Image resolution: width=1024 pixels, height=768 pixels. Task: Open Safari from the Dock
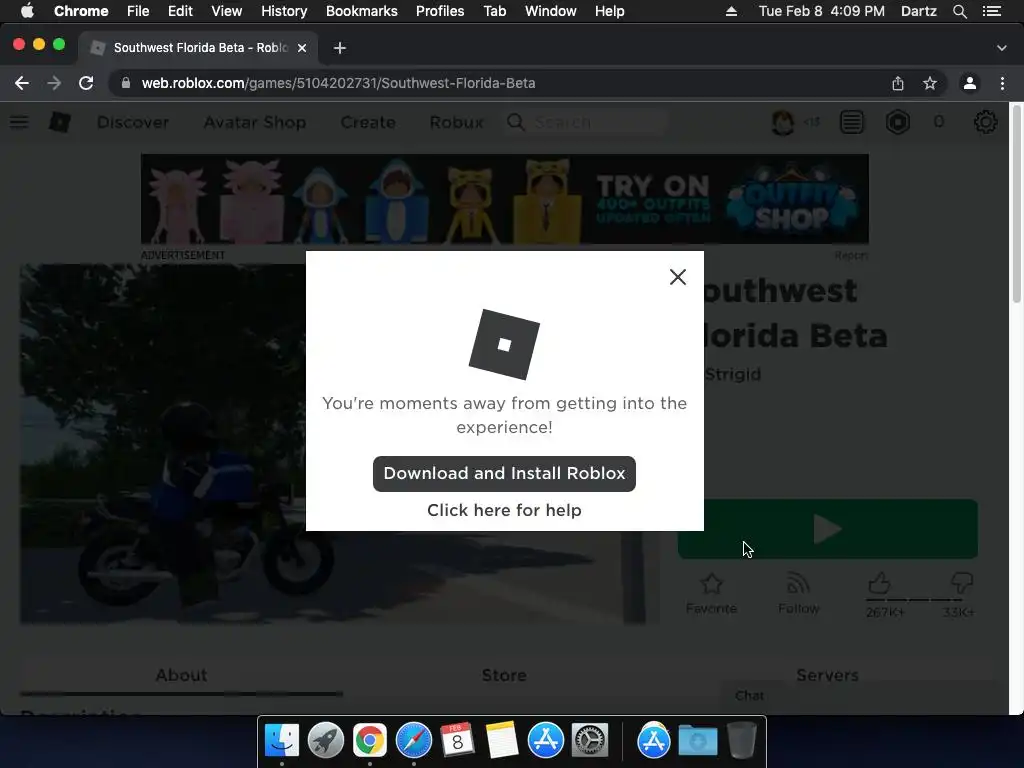(x=413, y=740)
